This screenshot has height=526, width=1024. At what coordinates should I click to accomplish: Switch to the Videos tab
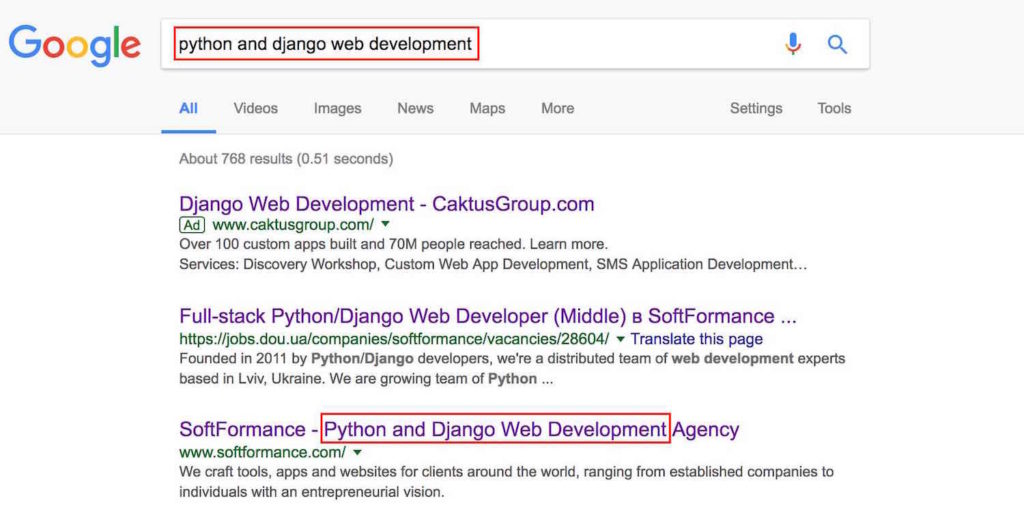pos(255,108)
